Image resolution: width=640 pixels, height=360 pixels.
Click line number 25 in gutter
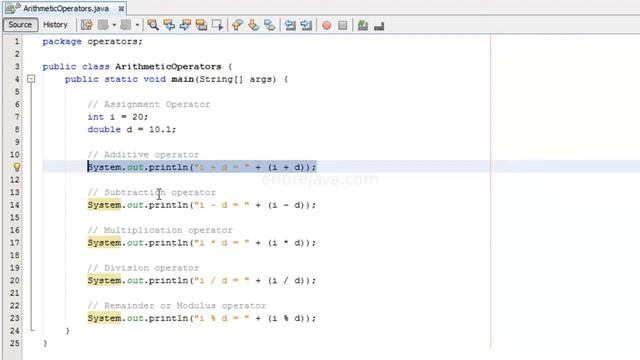click(x=15, y=343)
